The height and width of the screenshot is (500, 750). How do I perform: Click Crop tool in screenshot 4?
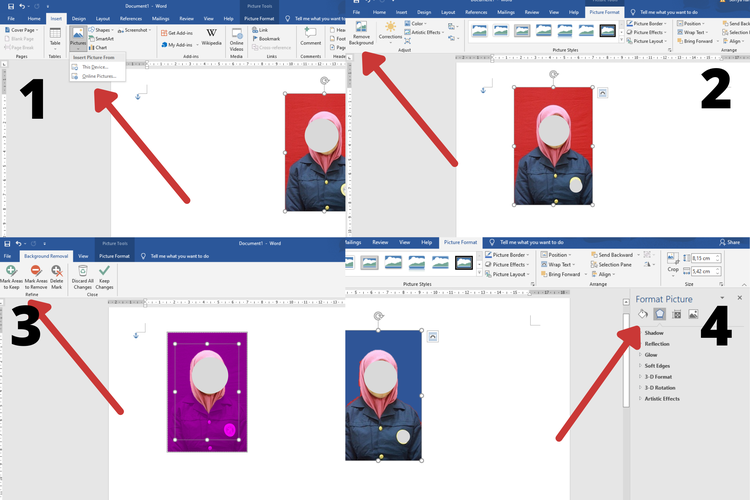click(673, 263)
